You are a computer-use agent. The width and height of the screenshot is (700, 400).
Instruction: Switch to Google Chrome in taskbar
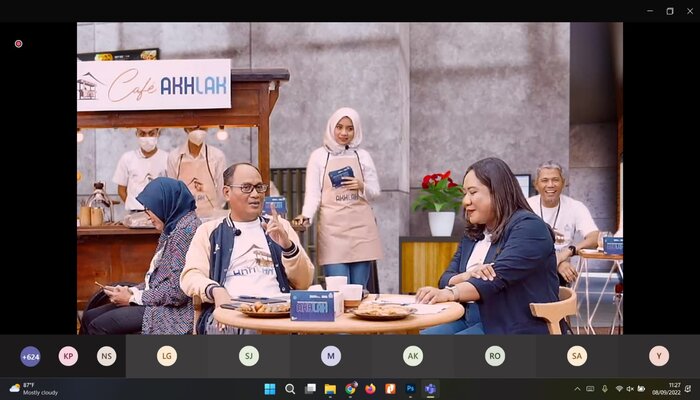[x=350, y=389]
